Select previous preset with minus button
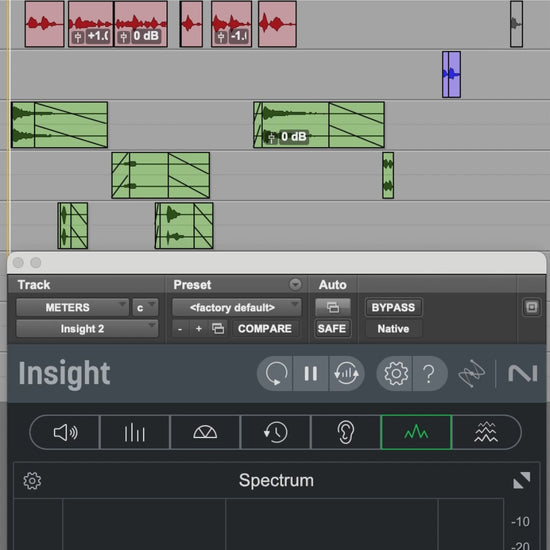 click(180, 329)
